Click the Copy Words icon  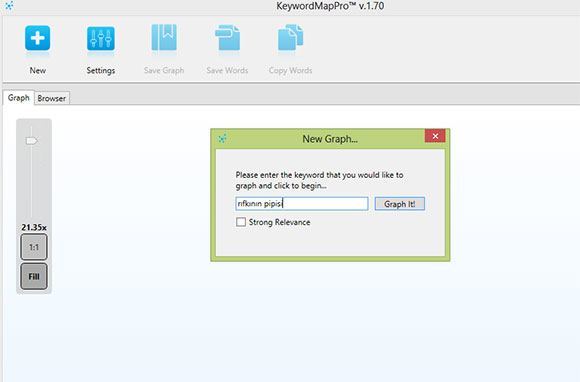click(x=290, y=37)
